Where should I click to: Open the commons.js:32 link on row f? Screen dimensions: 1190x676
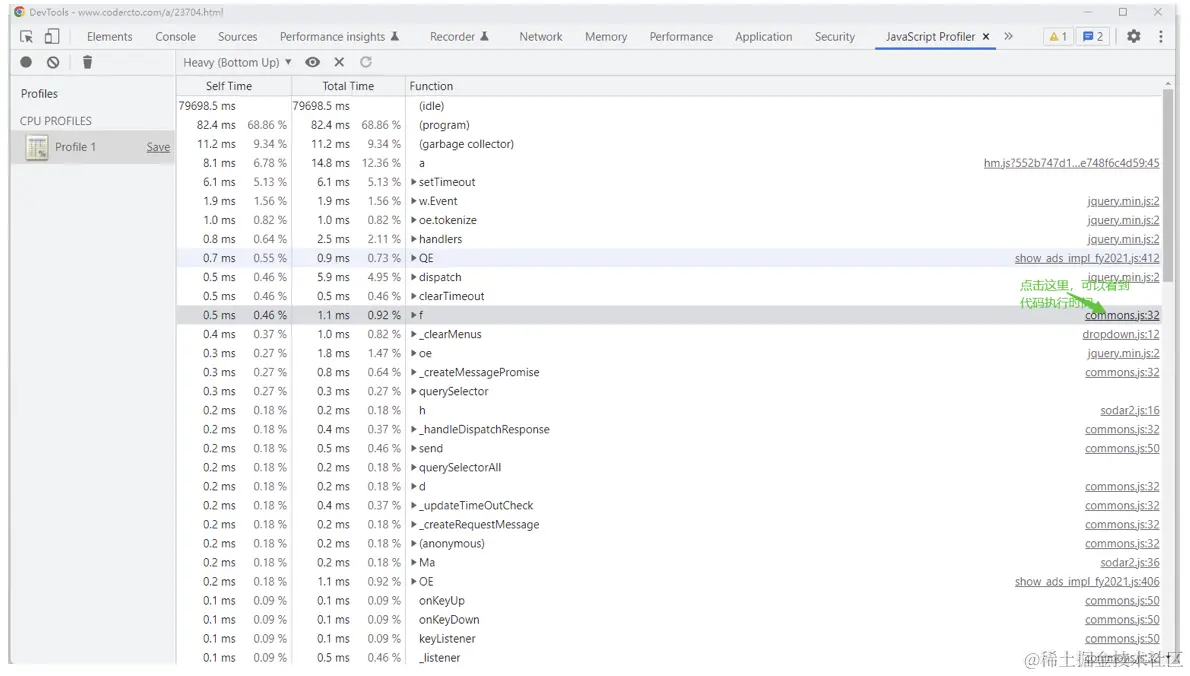(1122, 315)
